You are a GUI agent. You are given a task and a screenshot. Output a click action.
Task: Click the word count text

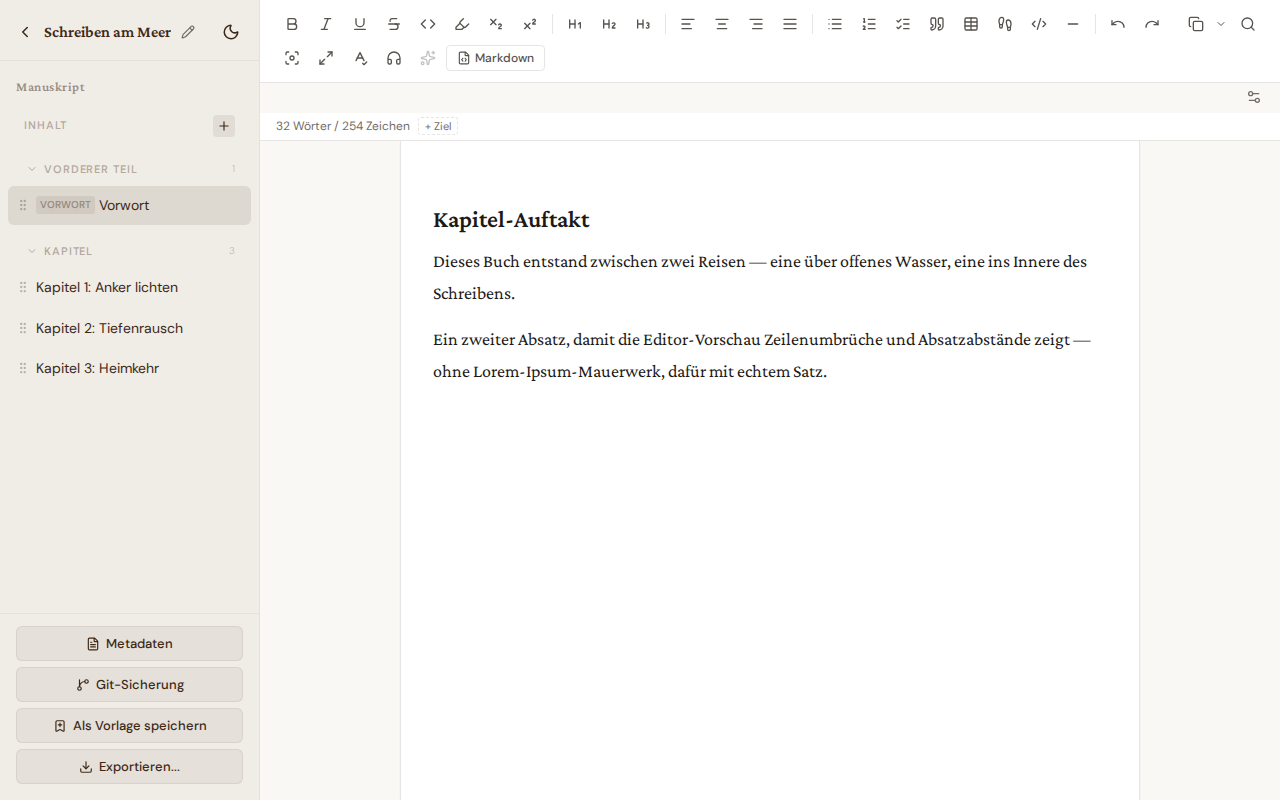343,126
